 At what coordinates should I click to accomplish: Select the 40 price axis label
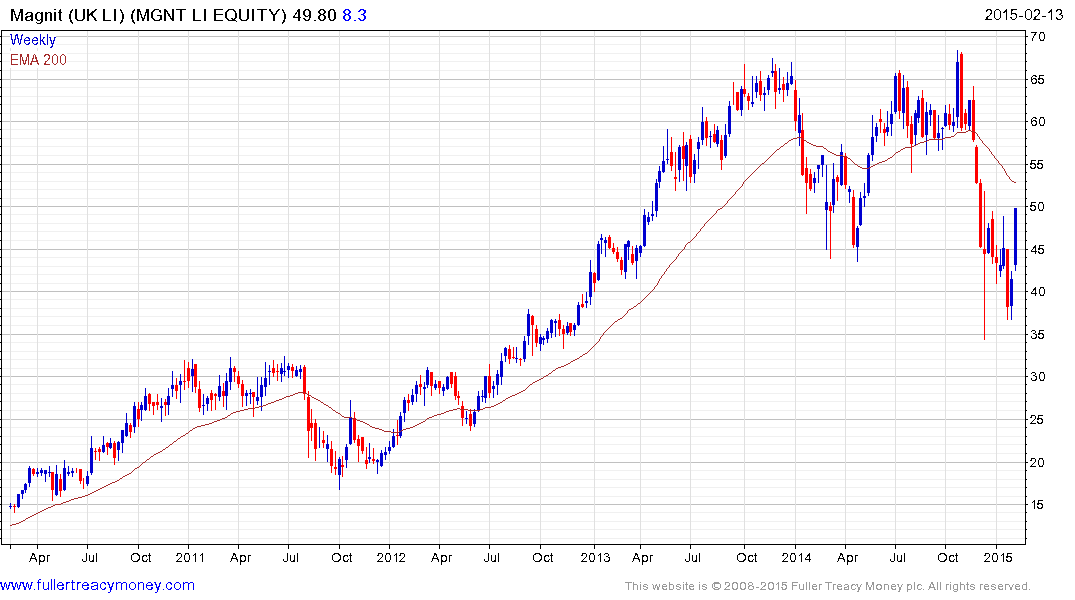(x=1037, y=292)
